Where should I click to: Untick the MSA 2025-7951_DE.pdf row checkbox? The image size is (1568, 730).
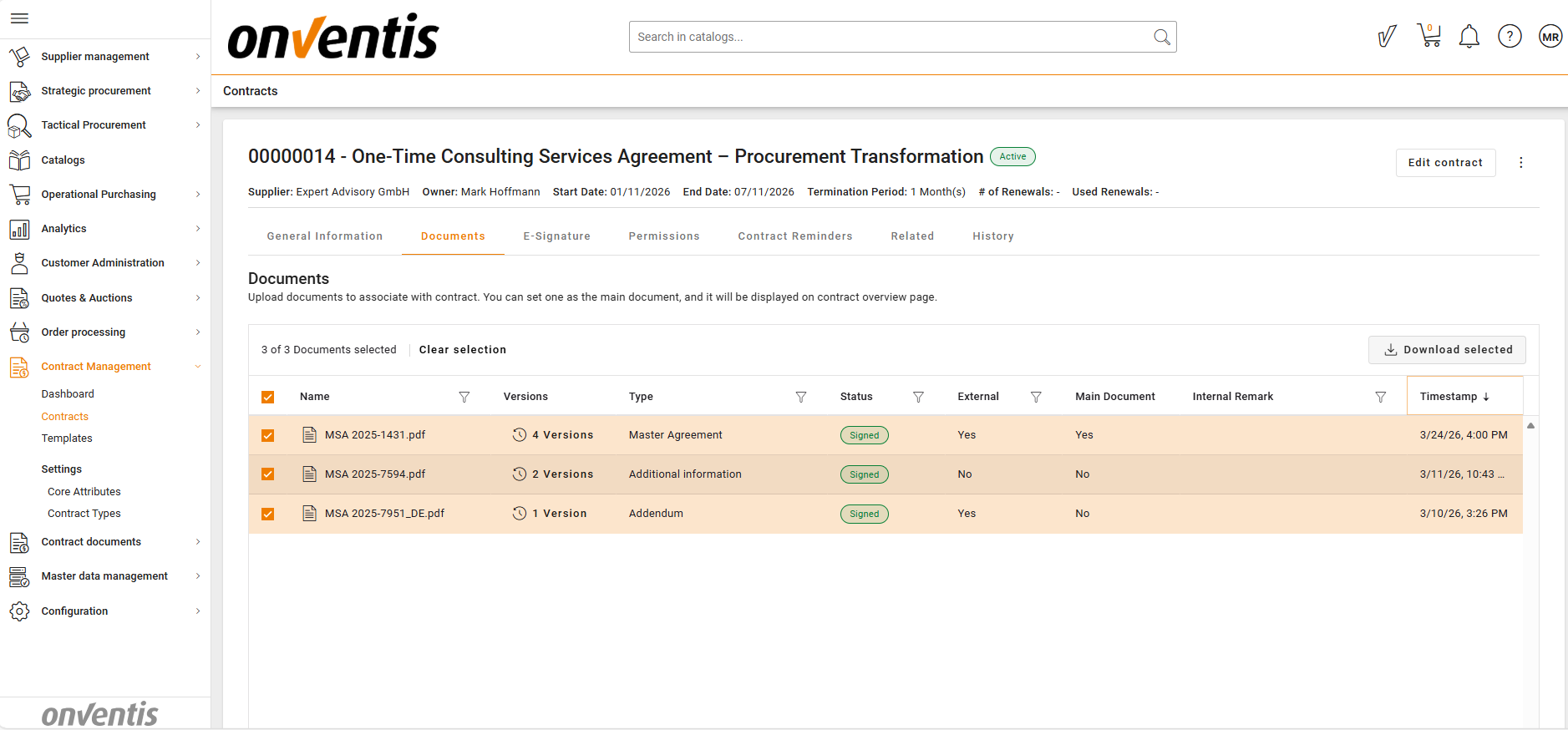pyautogui.click(x=268, y=514)
